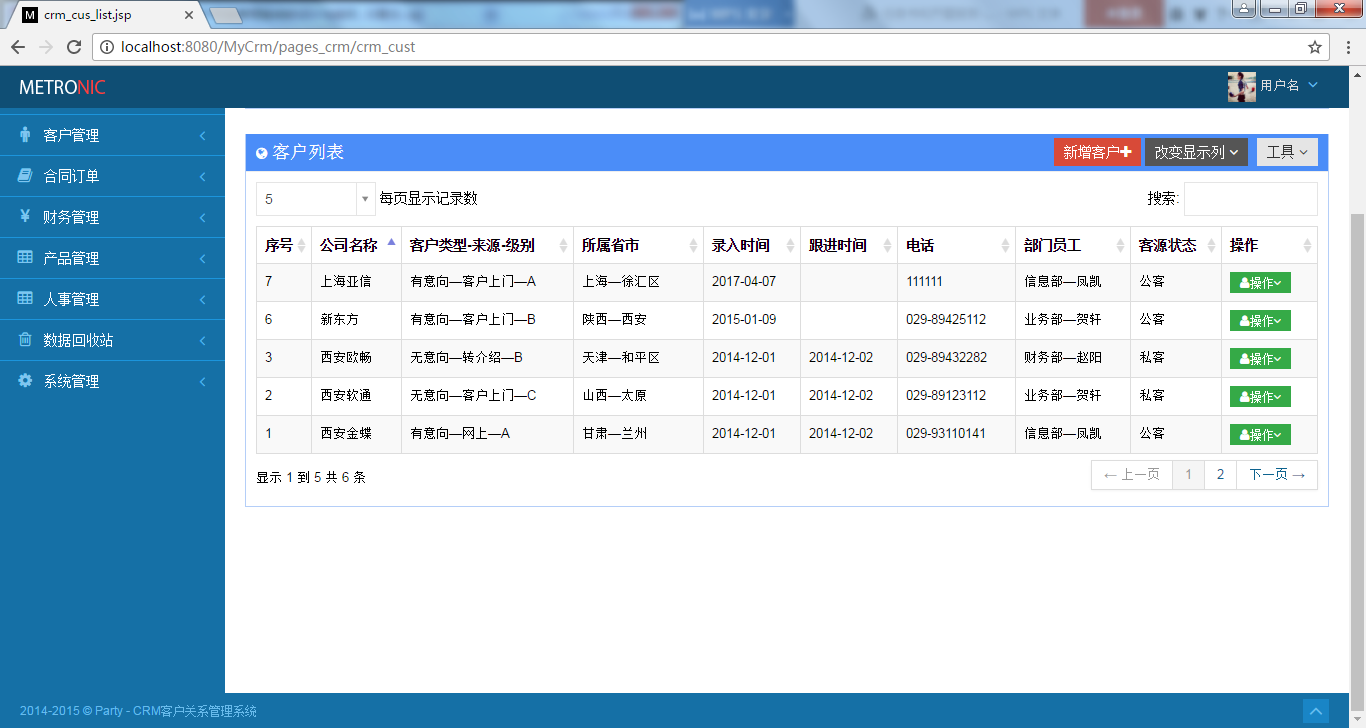1366x728 pixels.
Task: Expand the 操作 dropdown for 上海亚信
Action: pos(1259,281)
